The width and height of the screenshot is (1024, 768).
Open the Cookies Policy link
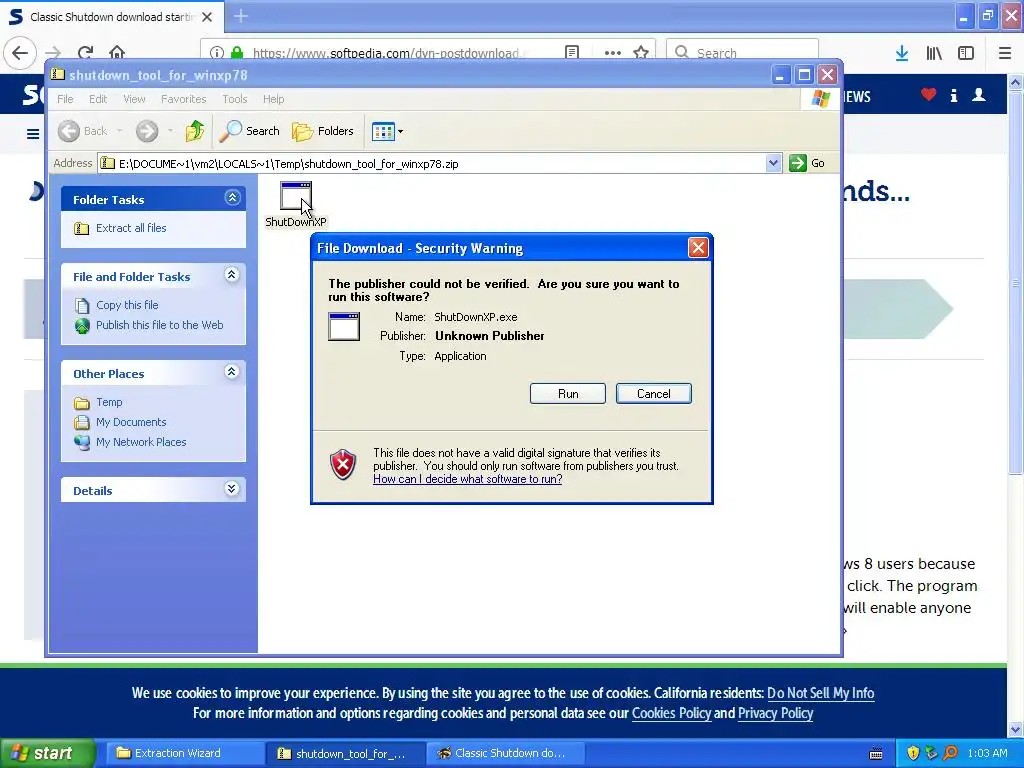click(x=671, y=713)
